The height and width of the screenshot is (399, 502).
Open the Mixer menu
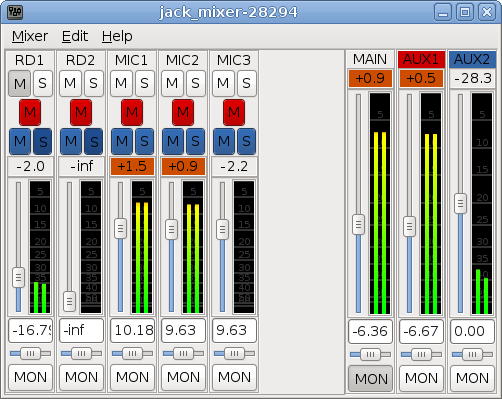pyautogui.click(x=30, y=36)
